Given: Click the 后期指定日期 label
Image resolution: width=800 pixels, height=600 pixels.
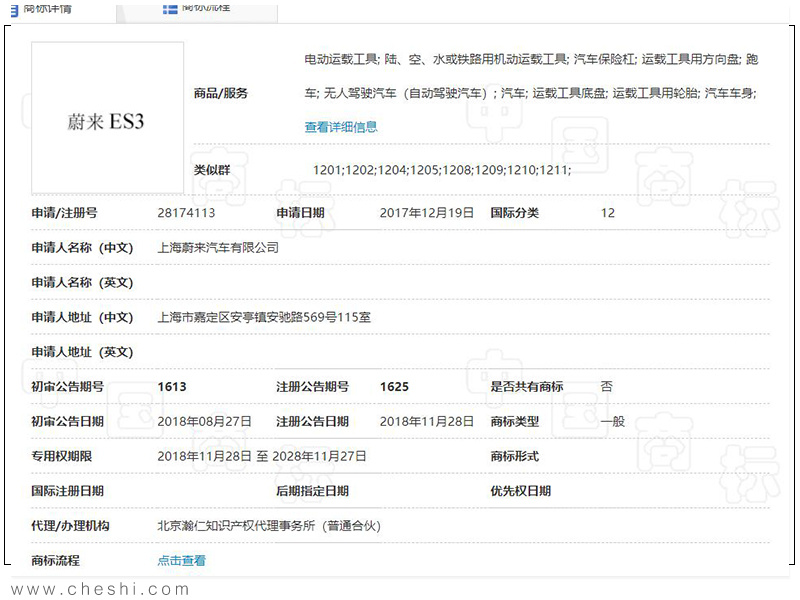Looking at the screenshot, I should point(313,491).
